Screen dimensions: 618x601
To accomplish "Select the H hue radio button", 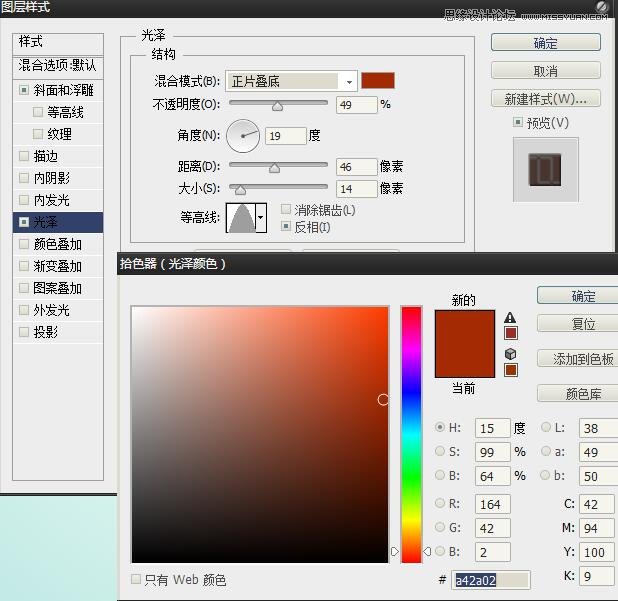I will point(440,427).
